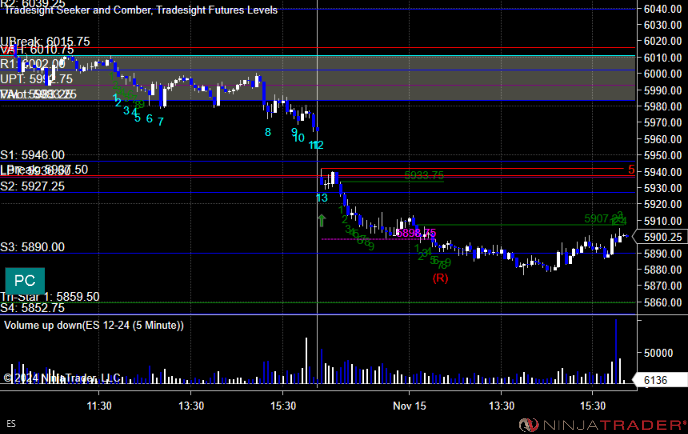Click the cyan 13 count marker

point(322,198)
